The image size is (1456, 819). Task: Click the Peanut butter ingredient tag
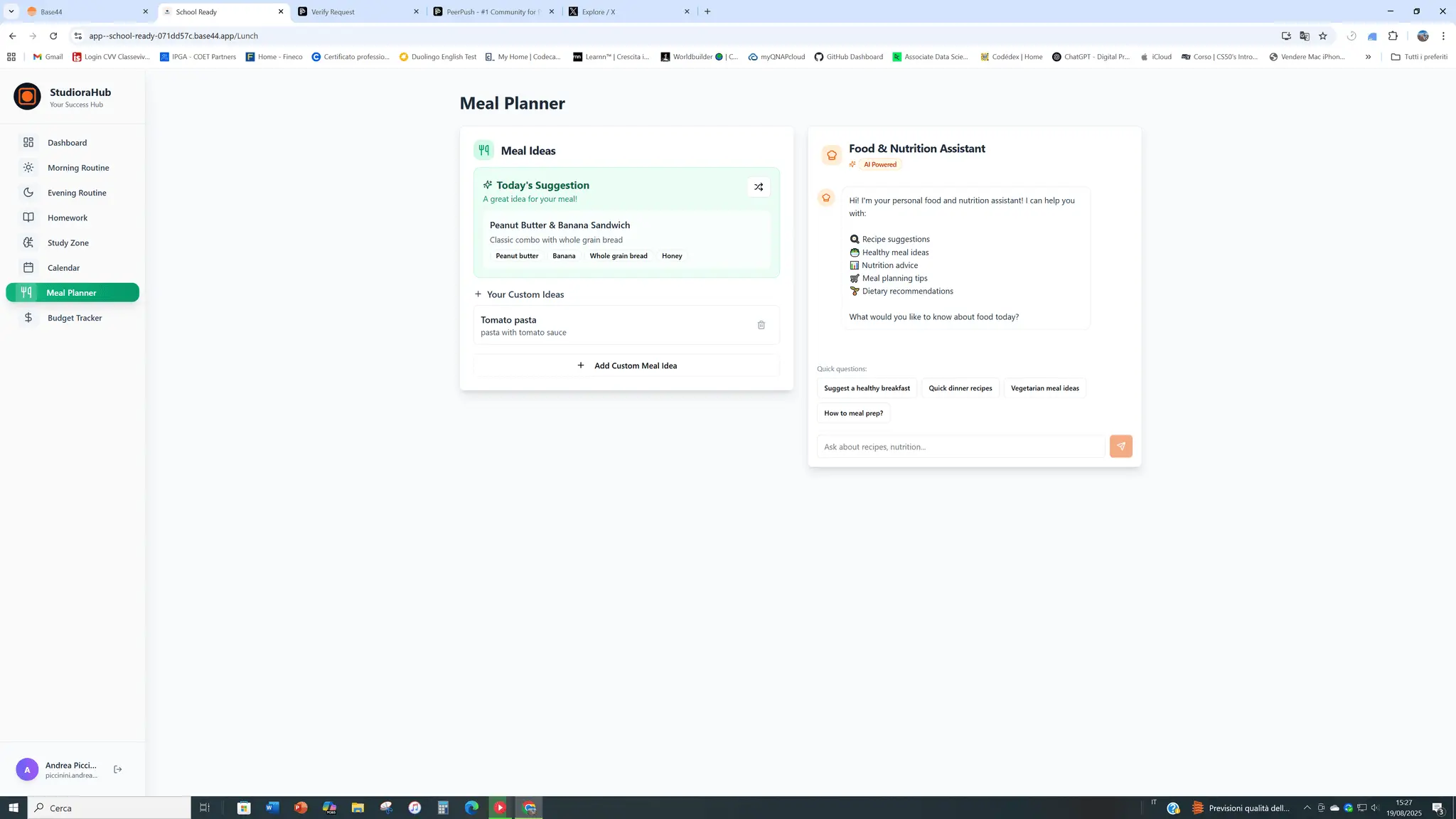[x=517, y=256]
